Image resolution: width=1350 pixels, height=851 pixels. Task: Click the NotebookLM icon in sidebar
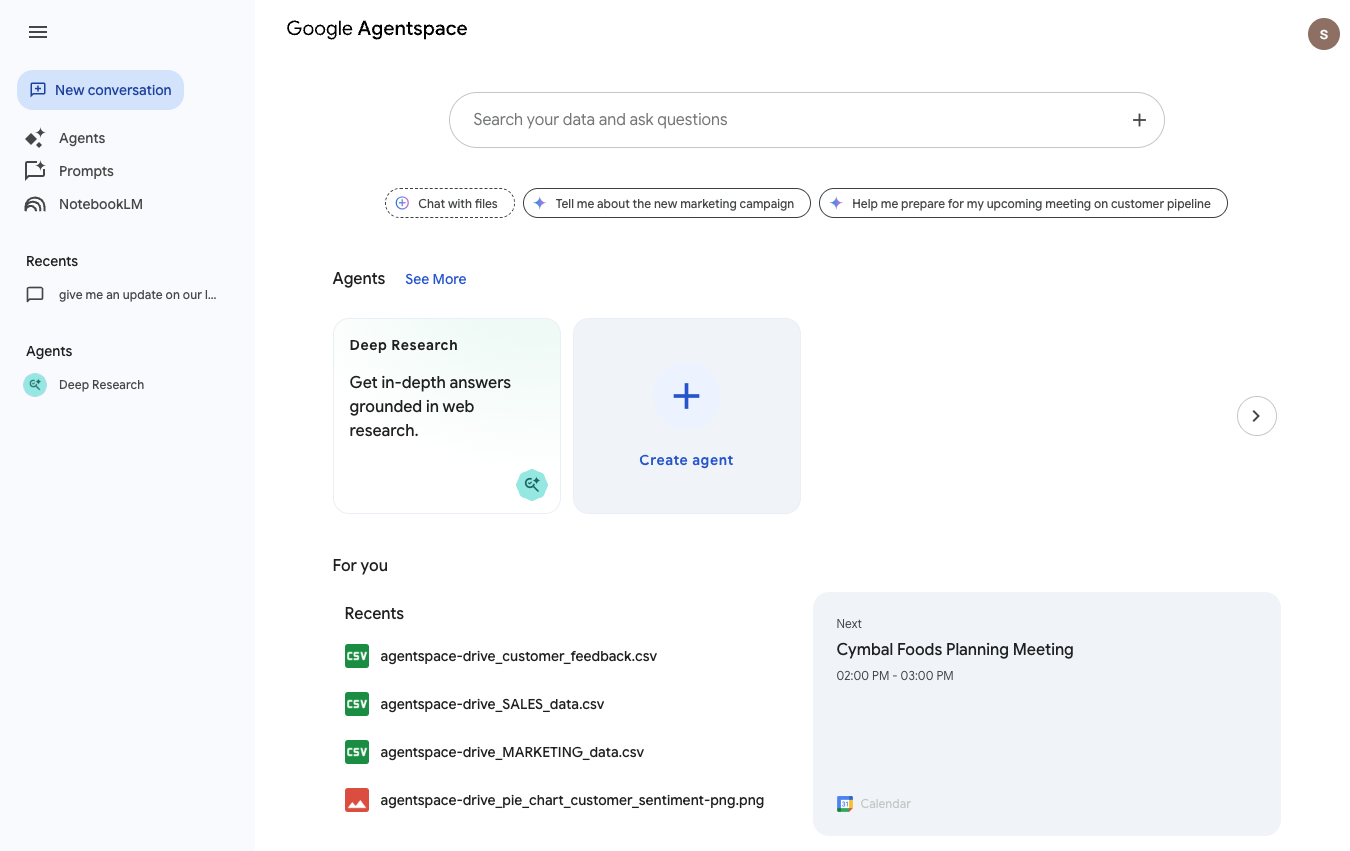click(x=35, y=204)
